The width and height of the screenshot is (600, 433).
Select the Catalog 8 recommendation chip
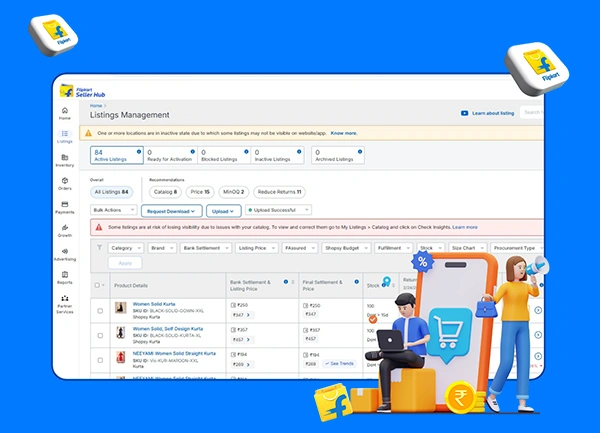point(165,192)
